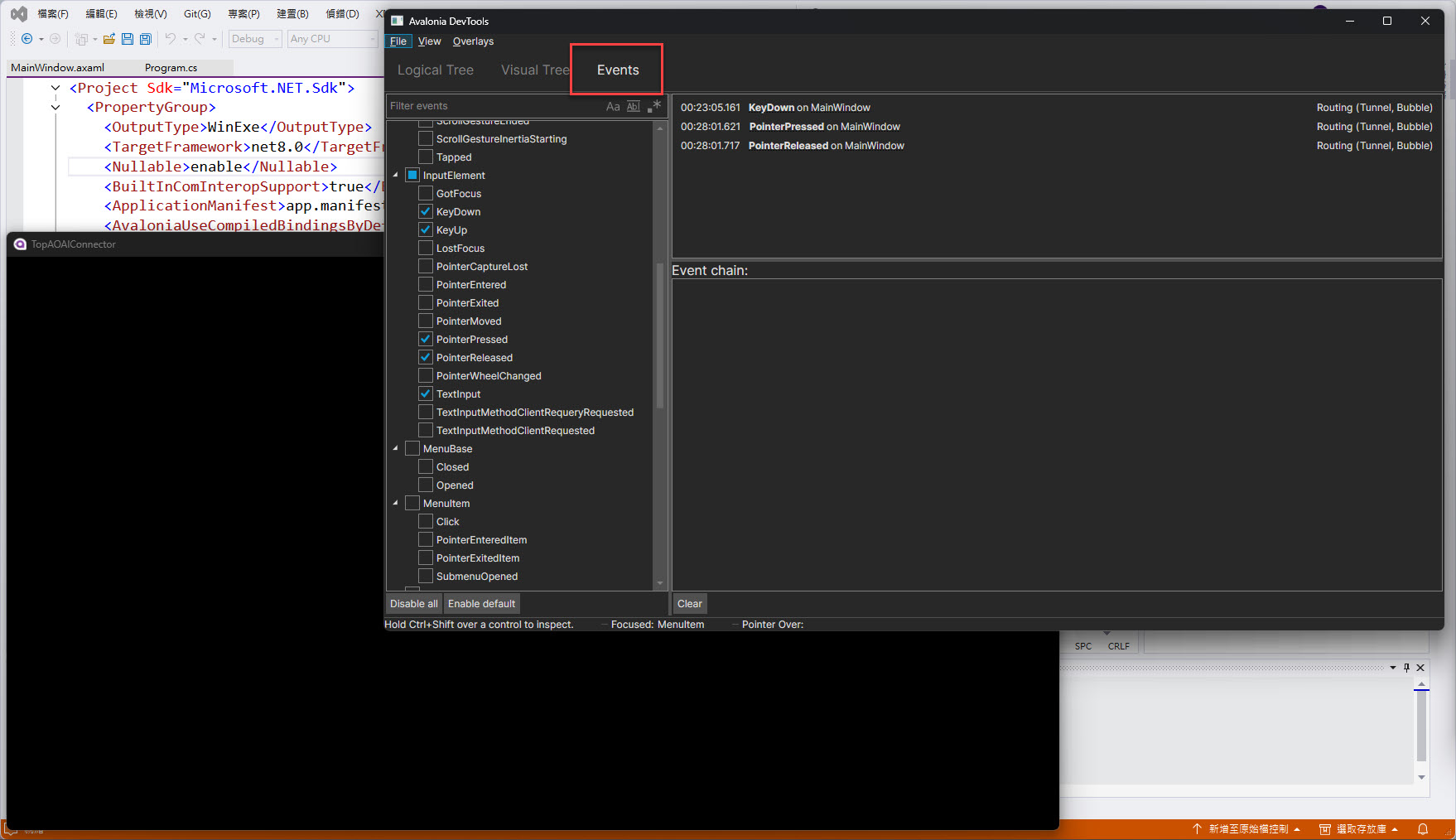Check the MenuBase group checkbox
This screenshot has width=1456, height=840.
(412, 448)
